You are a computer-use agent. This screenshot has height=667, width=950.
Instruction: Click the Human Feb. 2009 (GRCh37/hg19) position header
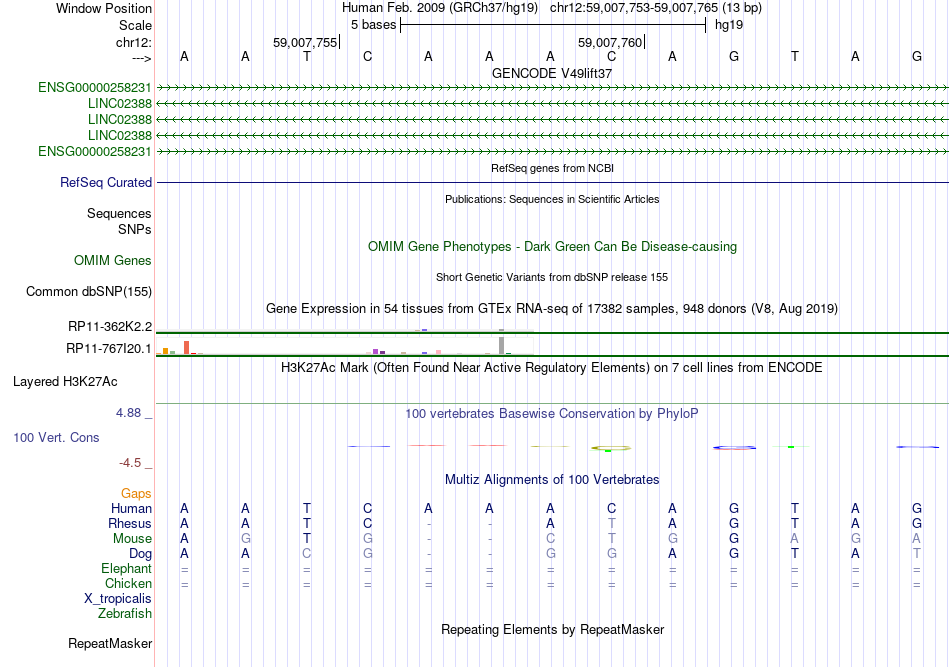[x=439, y=8]
